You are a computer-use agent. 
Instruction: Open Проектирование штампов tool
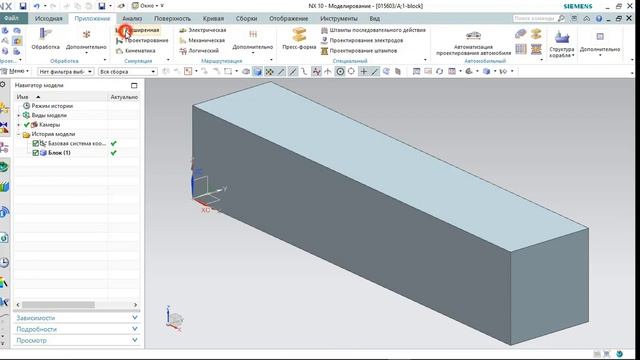(359, 51)
